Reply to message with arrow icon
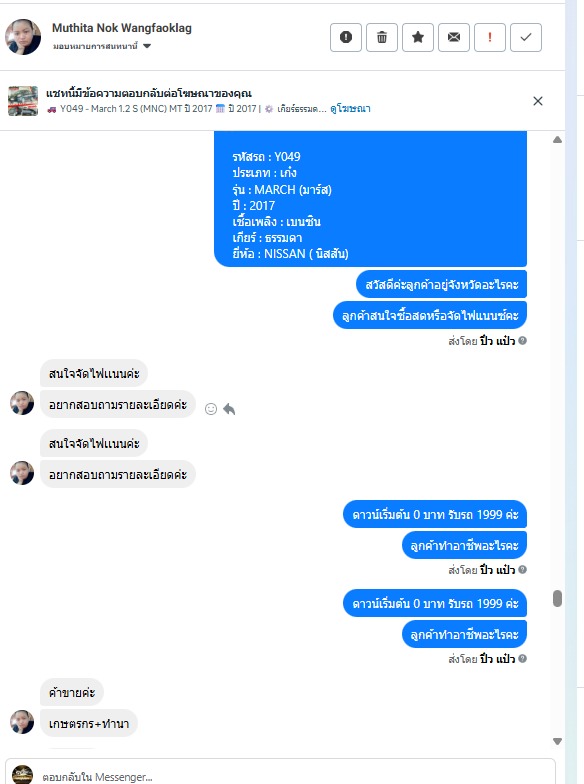Viewport: 584px width, 784px height. (x=229, y=409)
